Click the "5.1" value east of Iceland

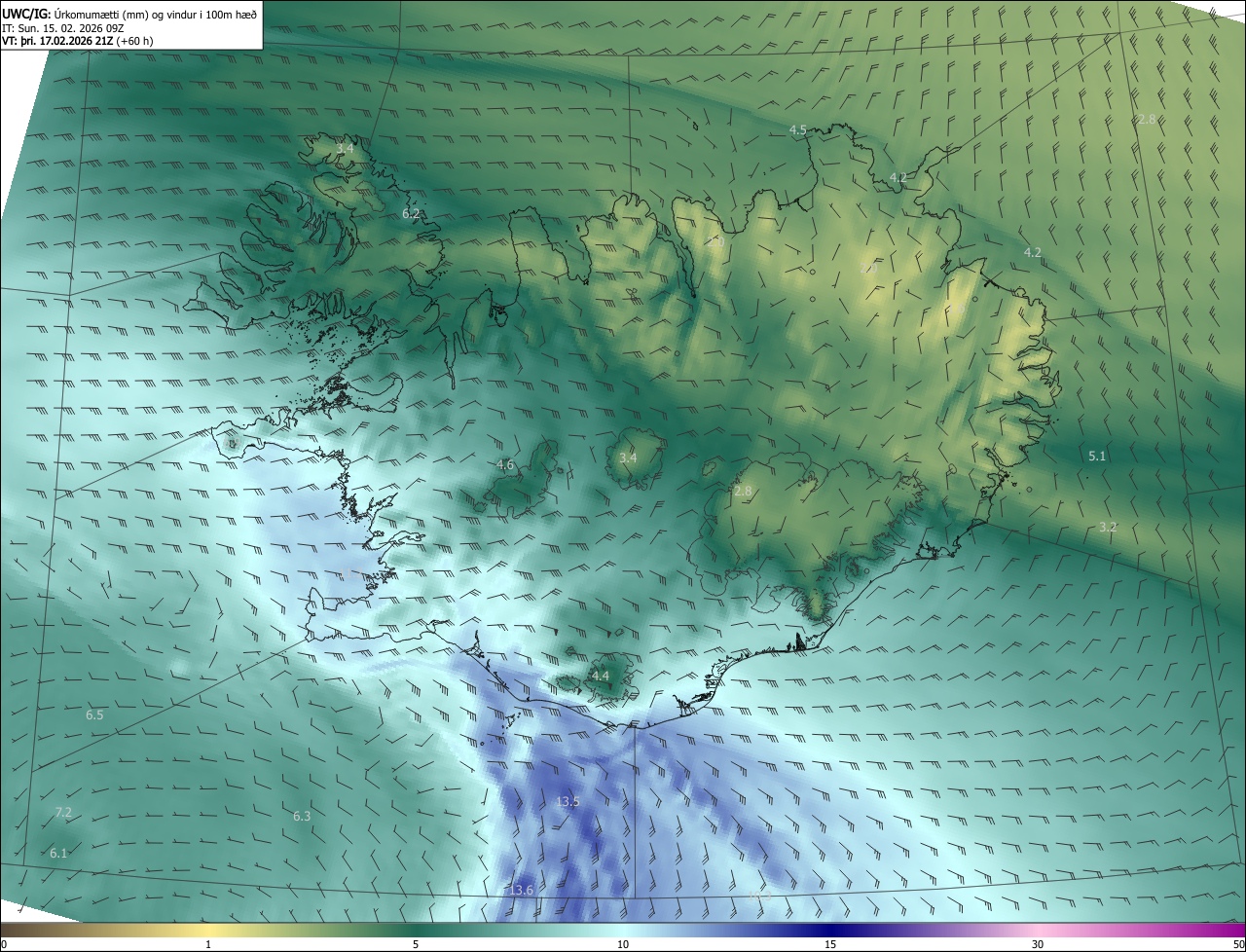coord(1097,456)
